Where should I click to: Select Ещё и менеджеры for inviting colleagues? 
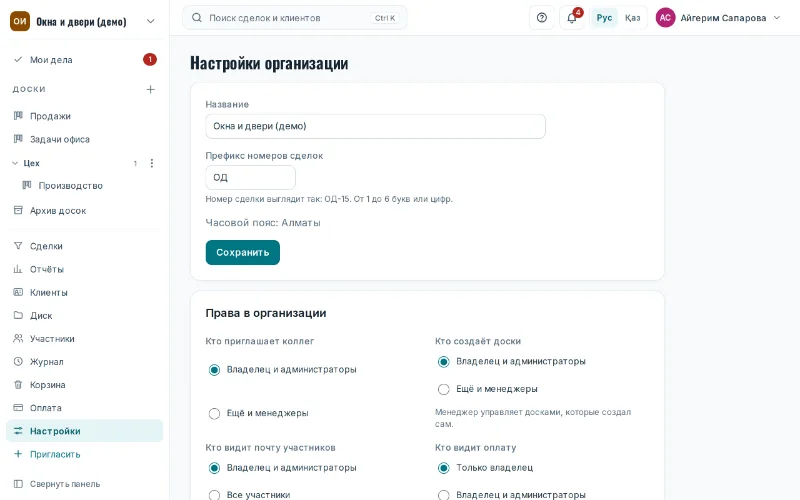[x=214, y=413]
